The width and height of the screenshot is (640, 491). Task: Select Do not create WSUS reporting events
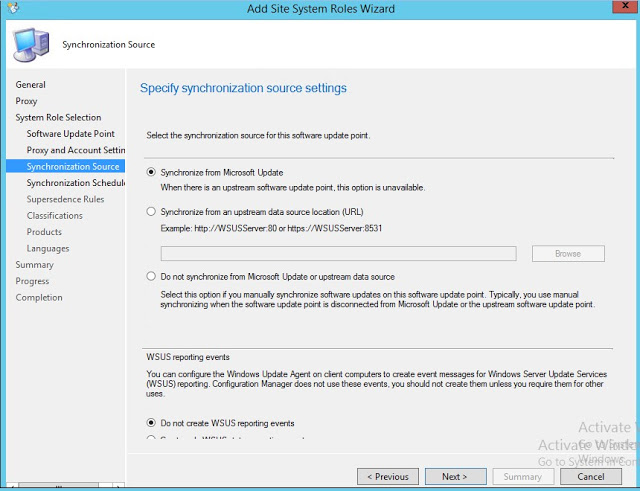tap(152, 422)
